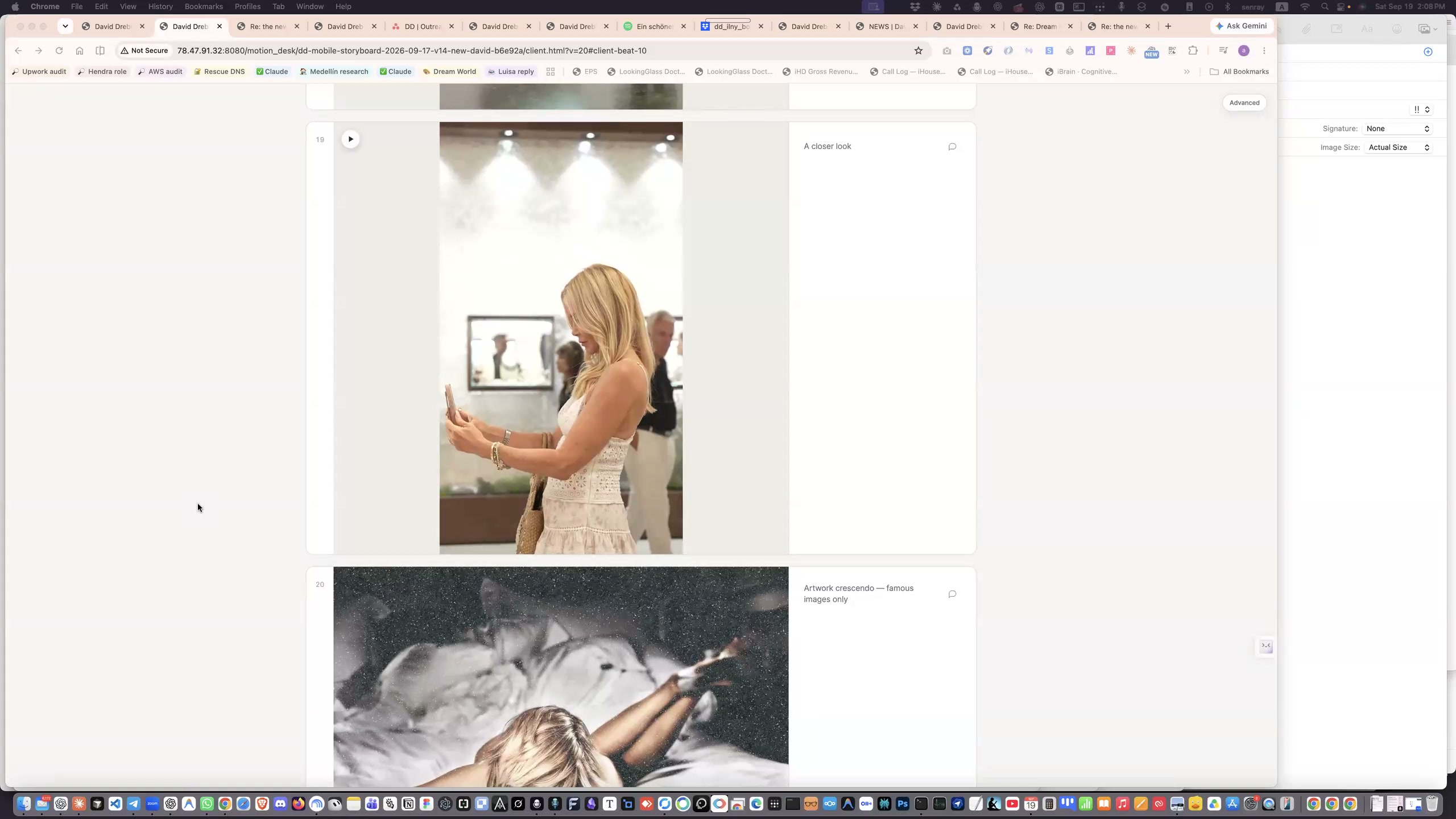Show hidden bookmarks overflow chevron
This screenshot has width=1456, height=819.
[1187, 72]
